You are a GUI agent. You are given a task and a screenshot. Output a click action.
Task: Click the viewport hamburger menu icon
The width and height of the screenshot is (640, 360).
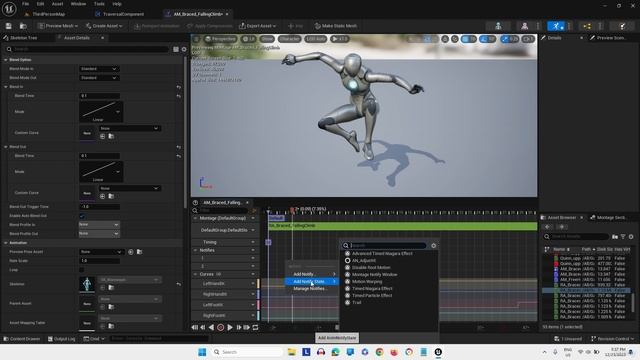pos(196,39)
